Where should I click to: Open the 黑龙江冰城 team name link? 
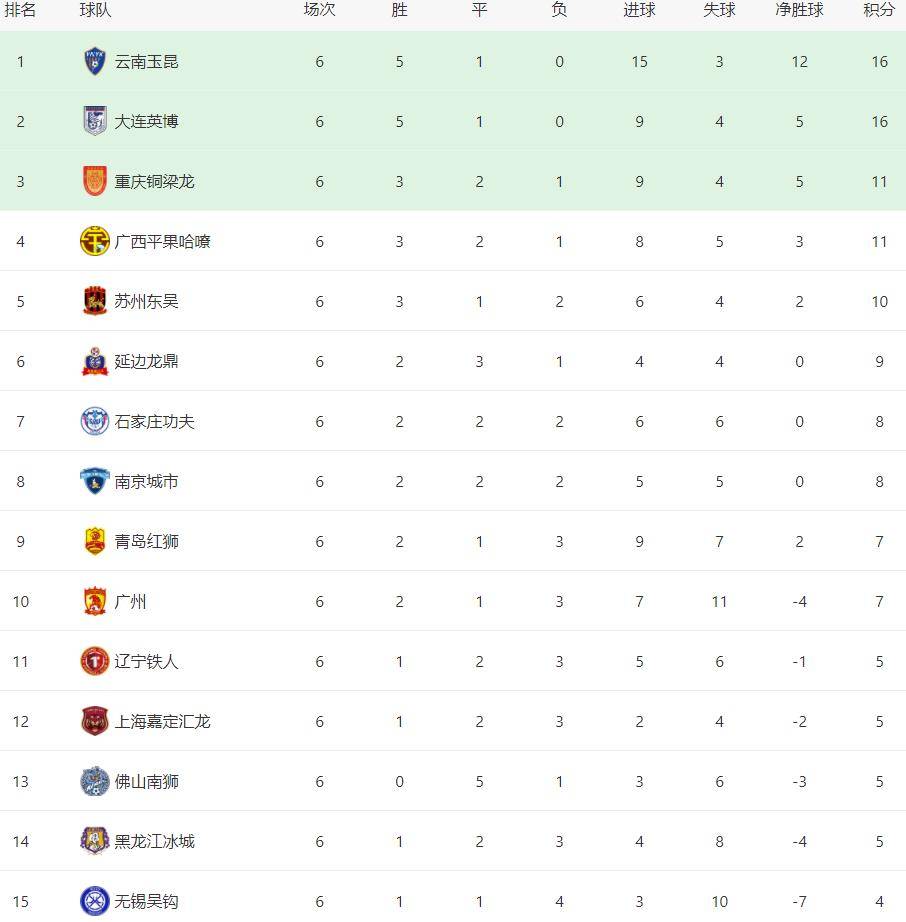[154, 841]
